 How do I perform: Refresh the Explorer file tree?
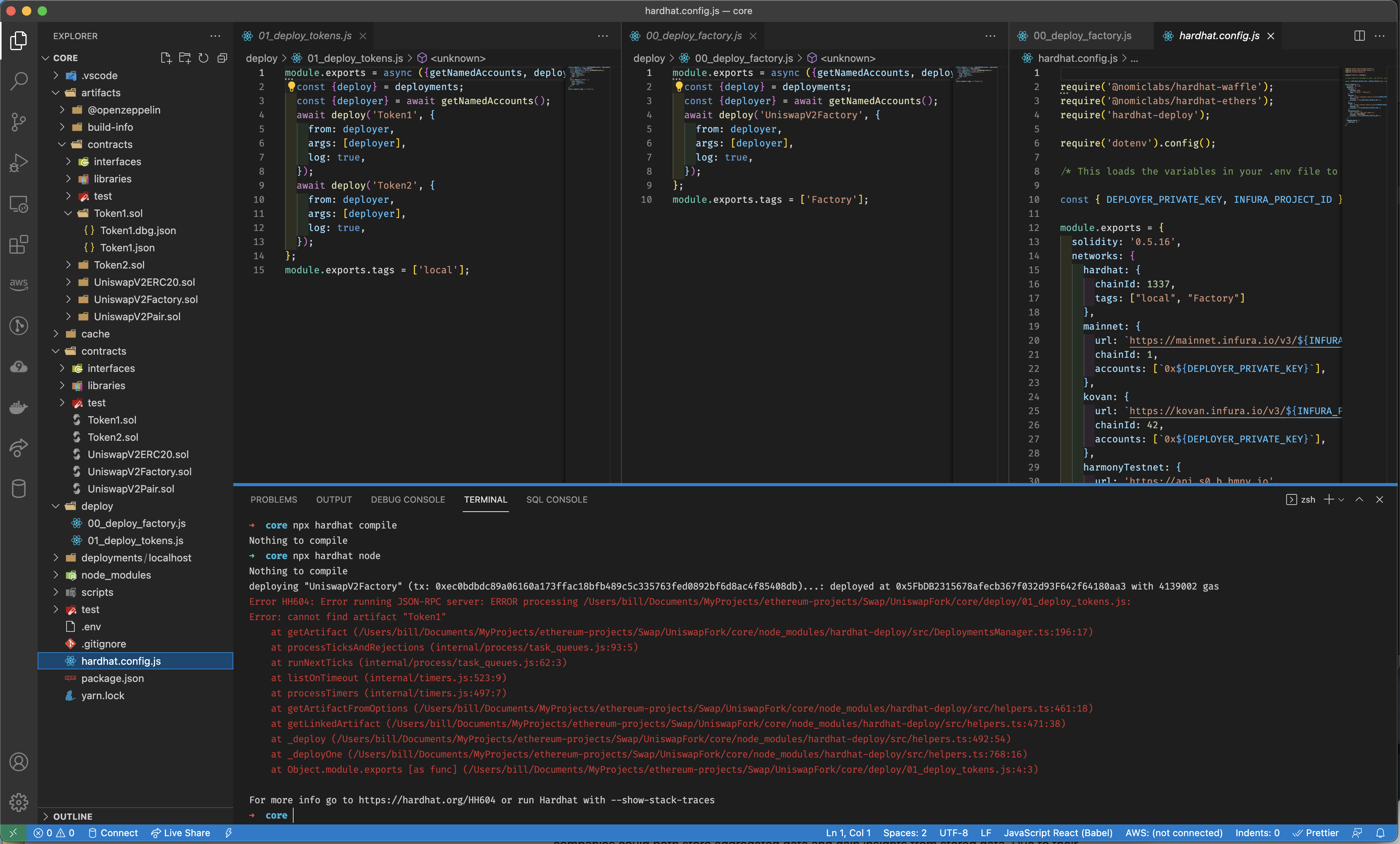pyautogui.click(x=204, y=58)
